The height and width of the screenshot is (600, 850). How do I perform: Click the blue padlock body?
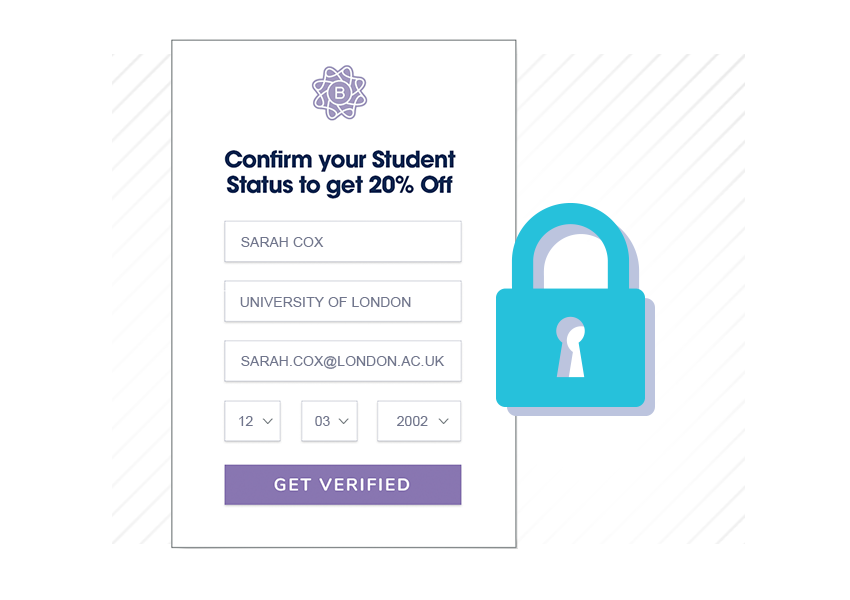click(x=570, y=347)
